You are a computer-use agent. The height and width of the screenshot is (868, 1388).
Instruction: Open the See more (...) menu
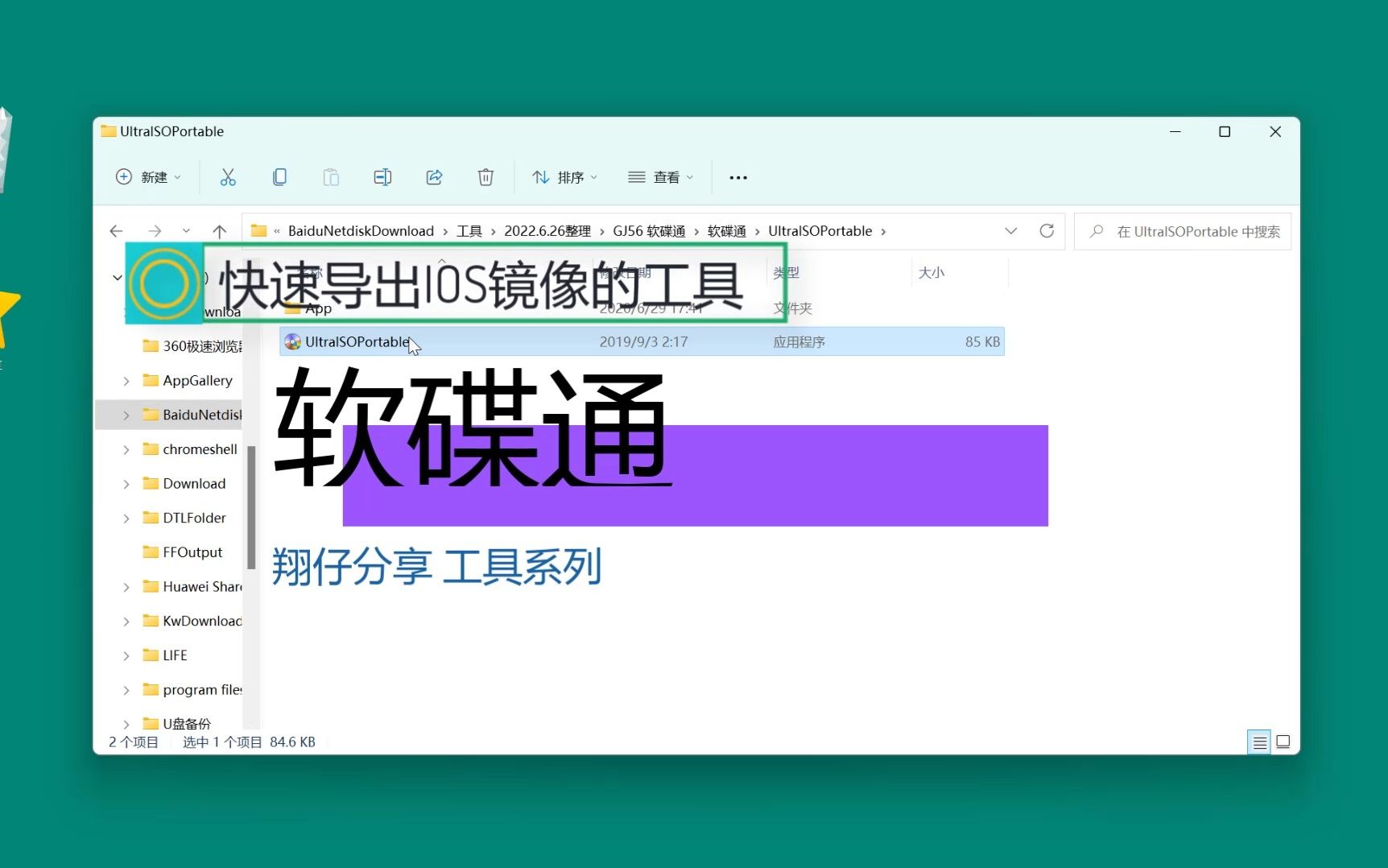coord(737,177)
